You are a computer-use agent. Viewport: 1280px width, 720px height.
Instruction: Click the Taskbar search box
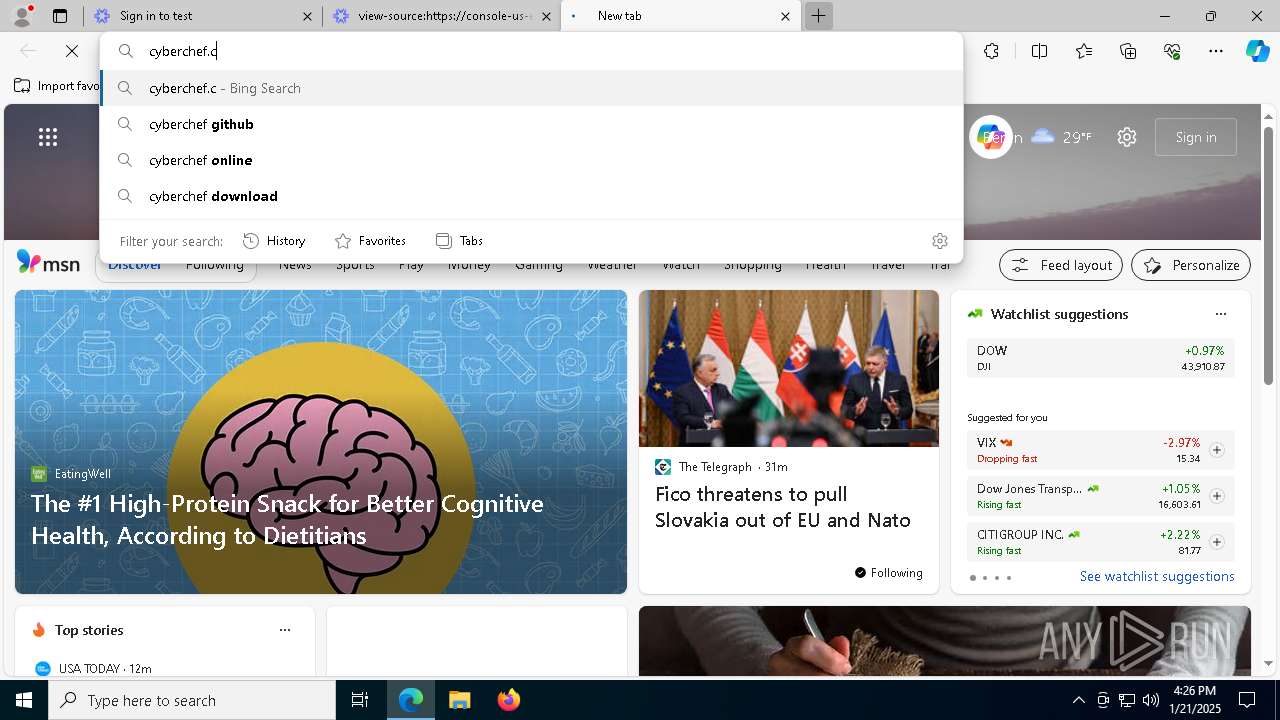pyautogui.click(x=192, y=700)
